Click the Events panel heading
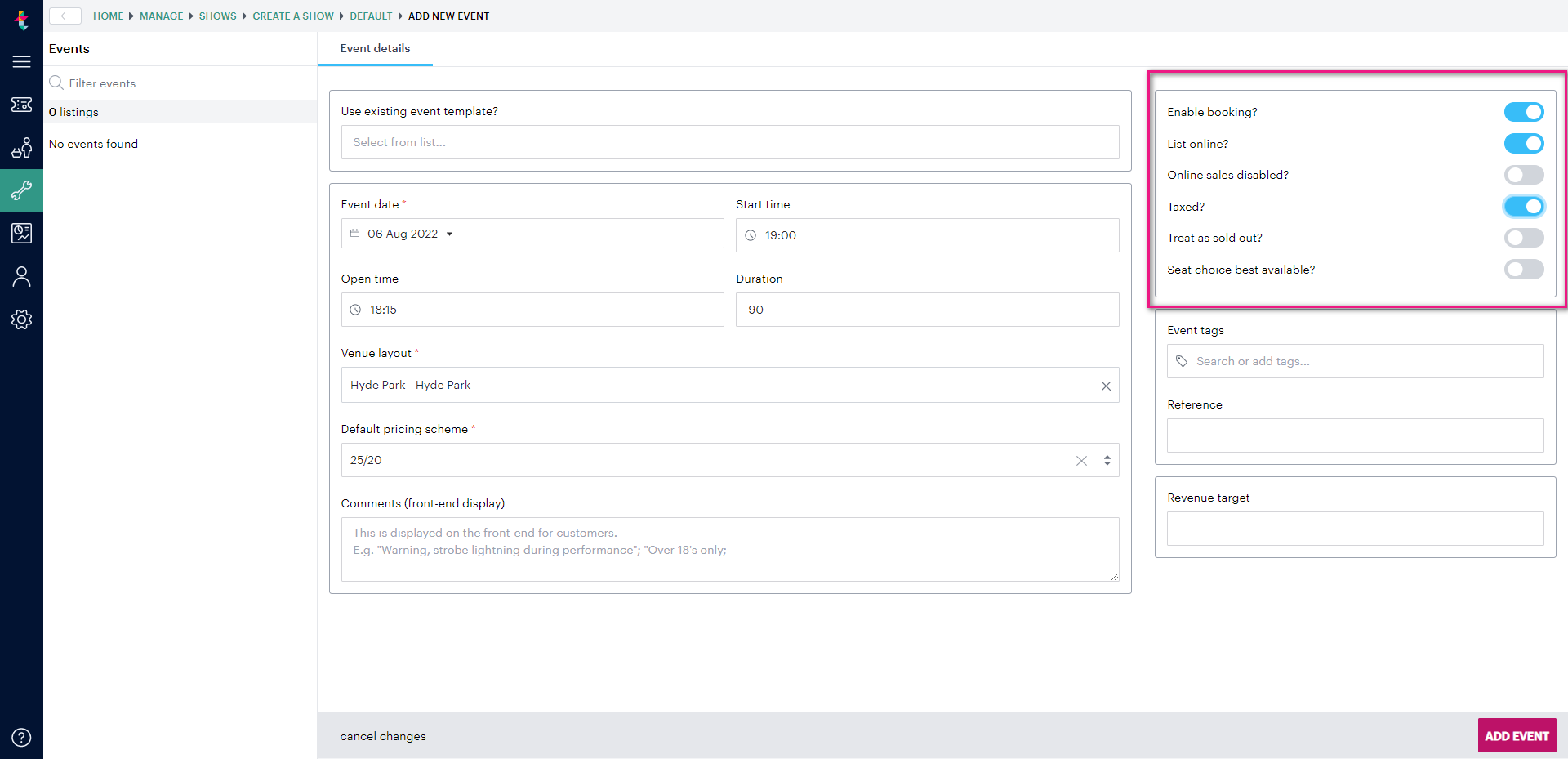Viewport: 1568px width, 759px height. [69, 49]
